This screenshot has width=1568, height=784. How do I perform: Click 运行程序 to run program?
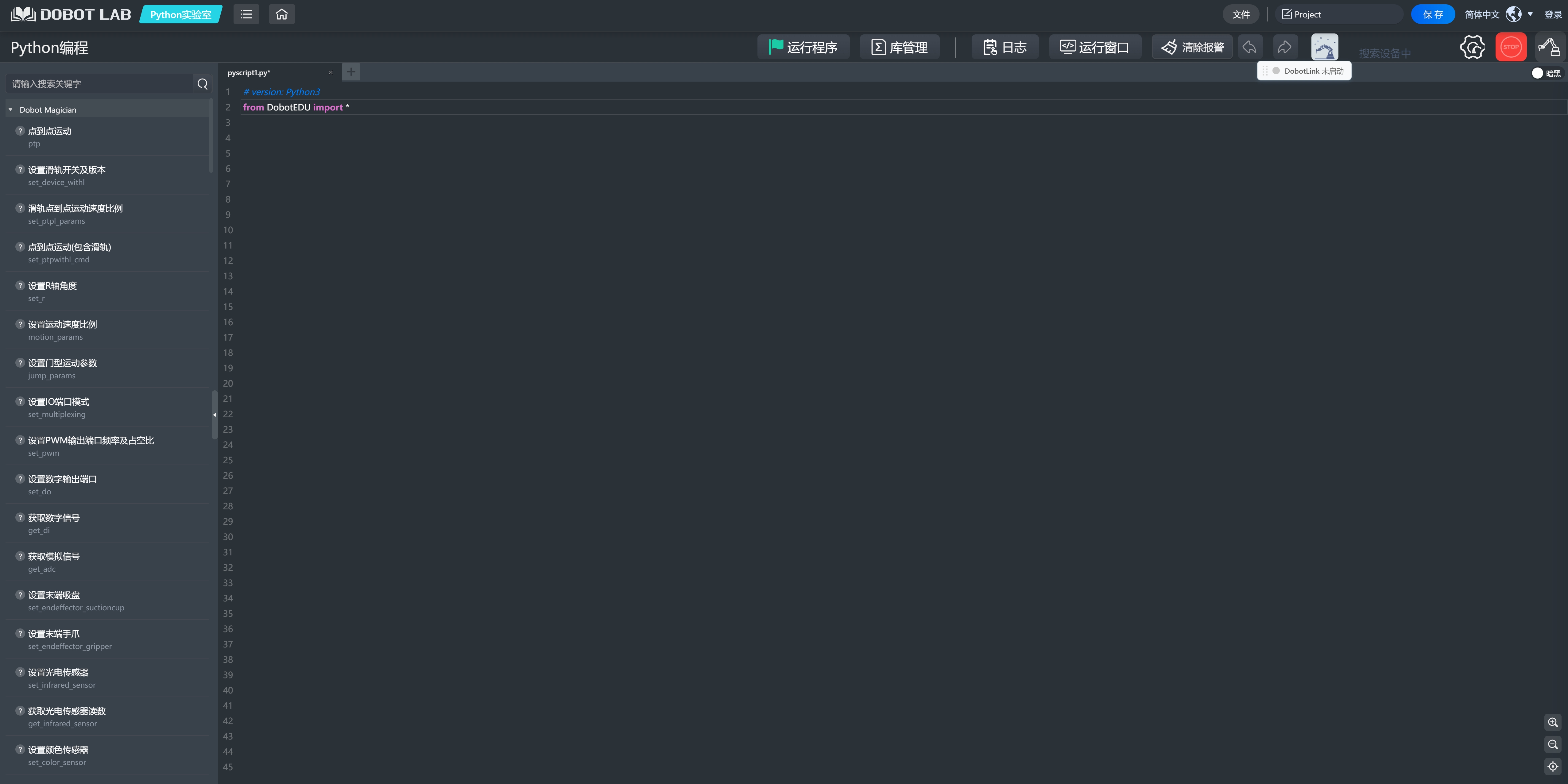pyautogui.click(x=803, y=47)
